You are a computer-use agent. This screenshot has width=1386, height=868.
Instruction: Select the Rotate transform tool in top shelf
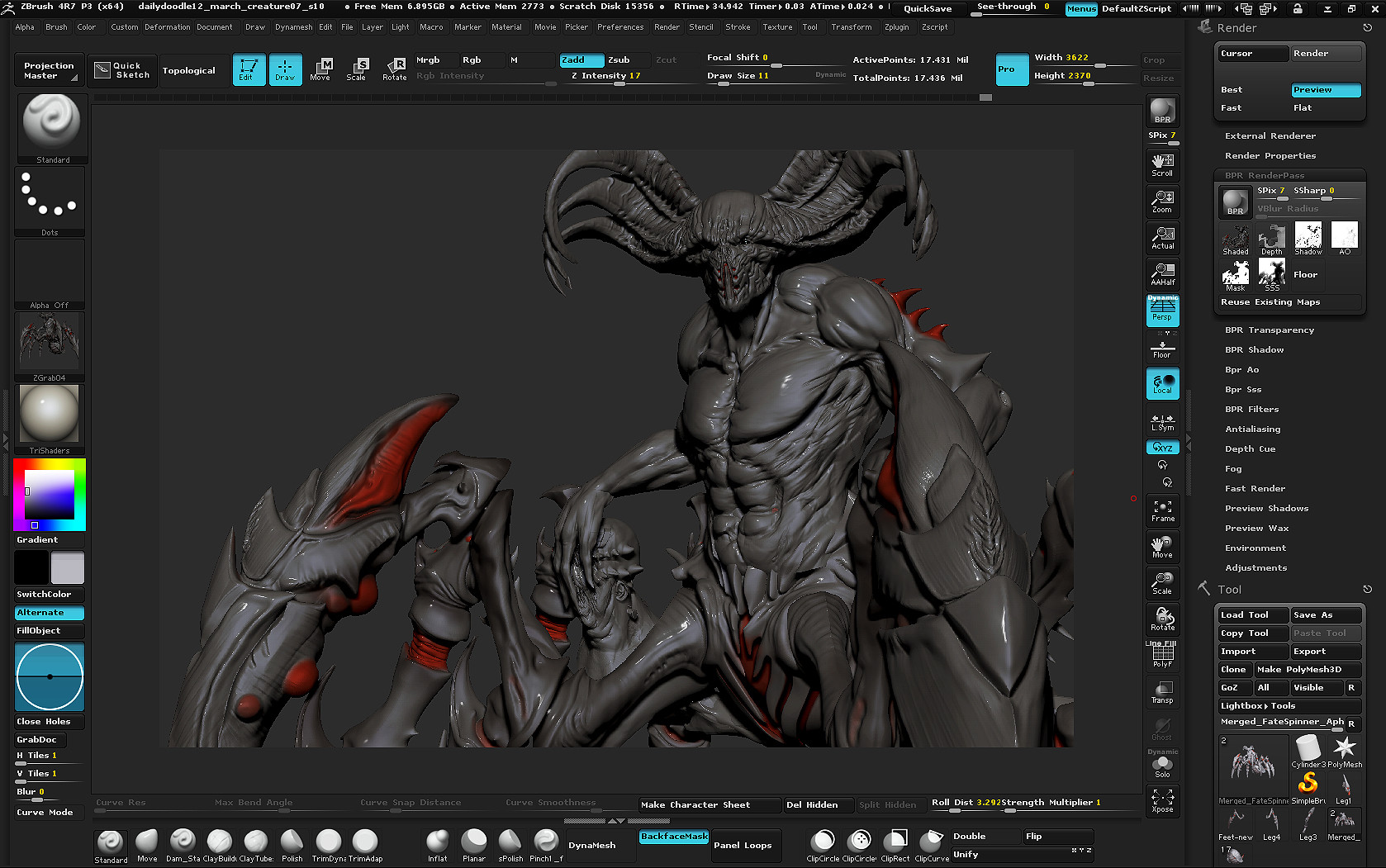[x=394, y=69]
